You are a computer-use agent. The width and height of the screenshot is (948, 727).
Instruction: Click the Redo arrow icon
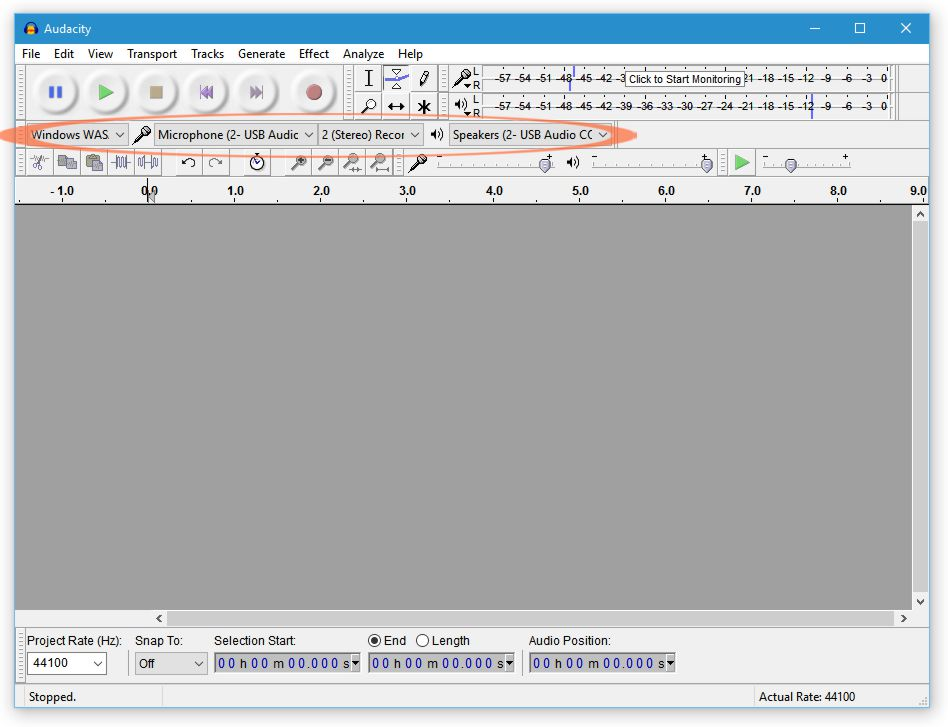(x=215, y=163)
